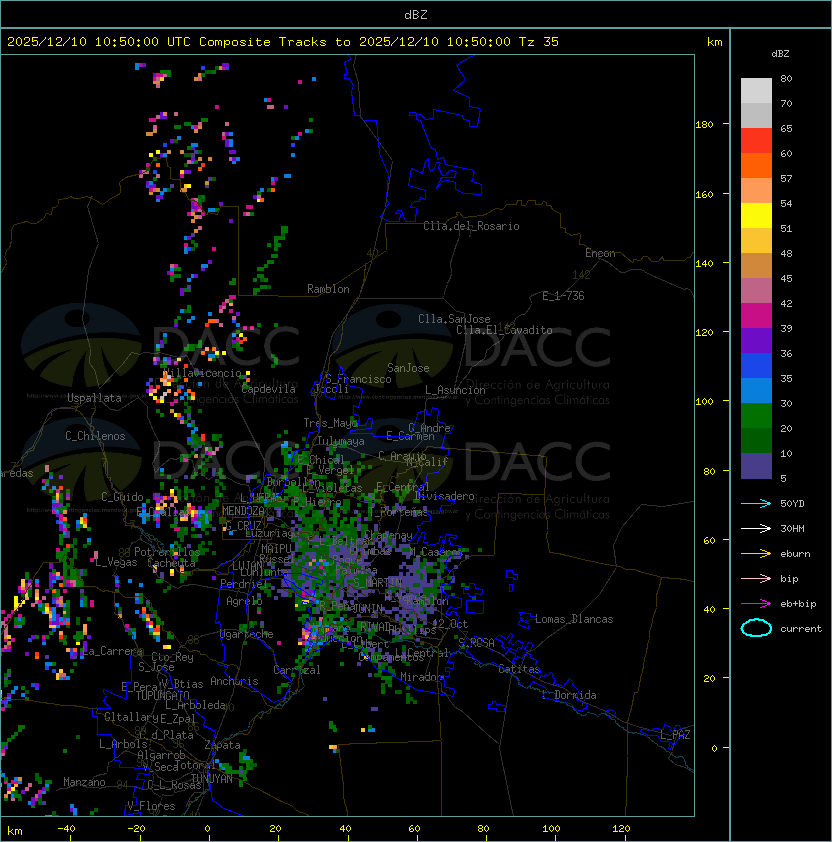Select the pink bip arrow symbol
832x842 pixels.
click(x=756, y=578)
